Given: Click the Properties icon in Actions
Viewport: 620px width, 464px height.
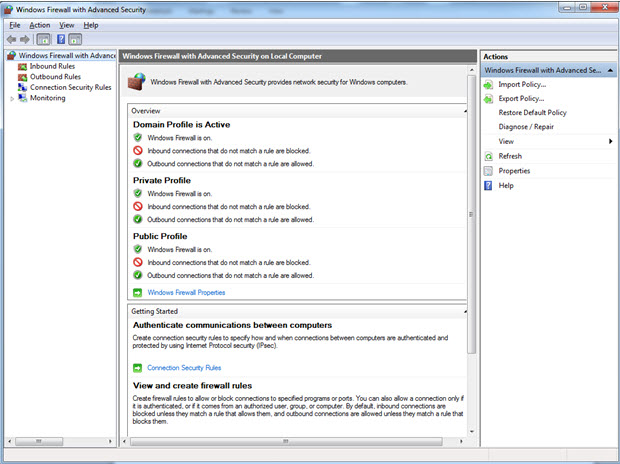Looking at the screenshot, I should (489, 171).
